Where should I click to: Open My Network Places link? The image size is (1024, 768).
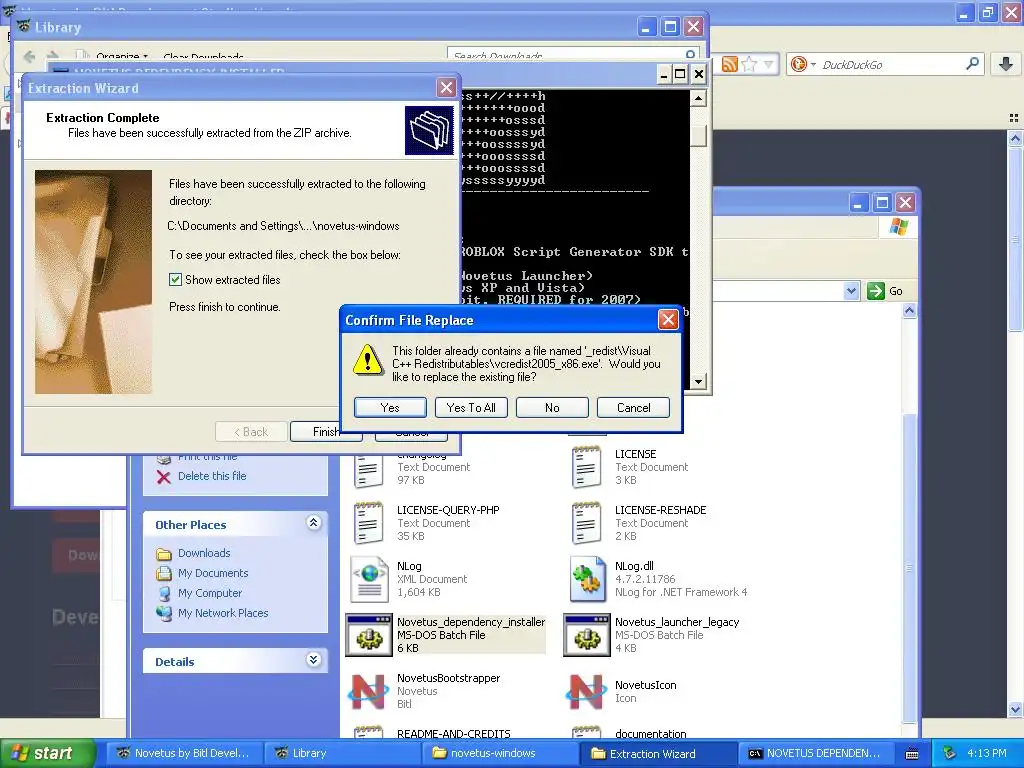(x=223, y=613)
